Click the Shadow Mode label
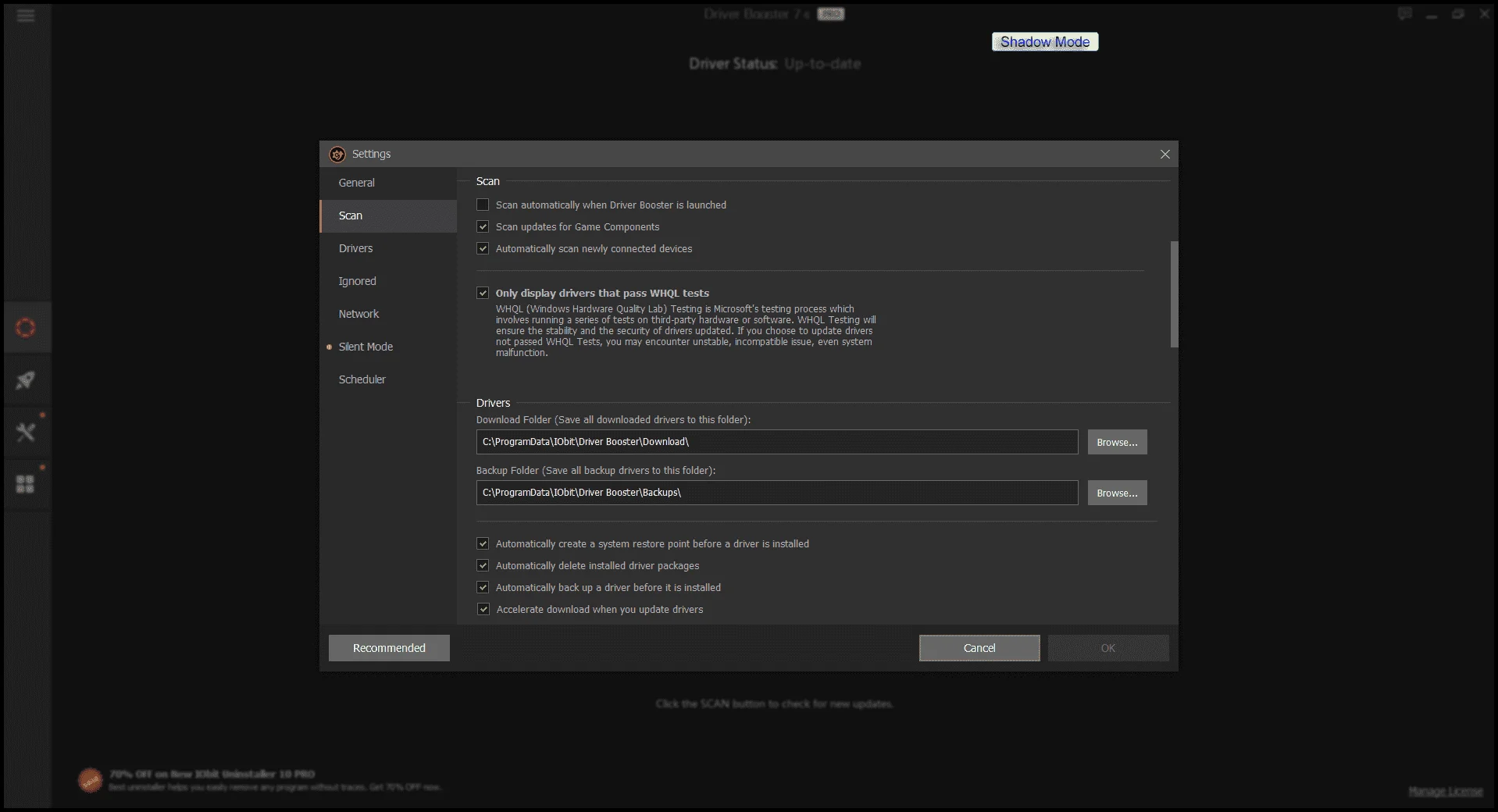 click(1045, 42)
